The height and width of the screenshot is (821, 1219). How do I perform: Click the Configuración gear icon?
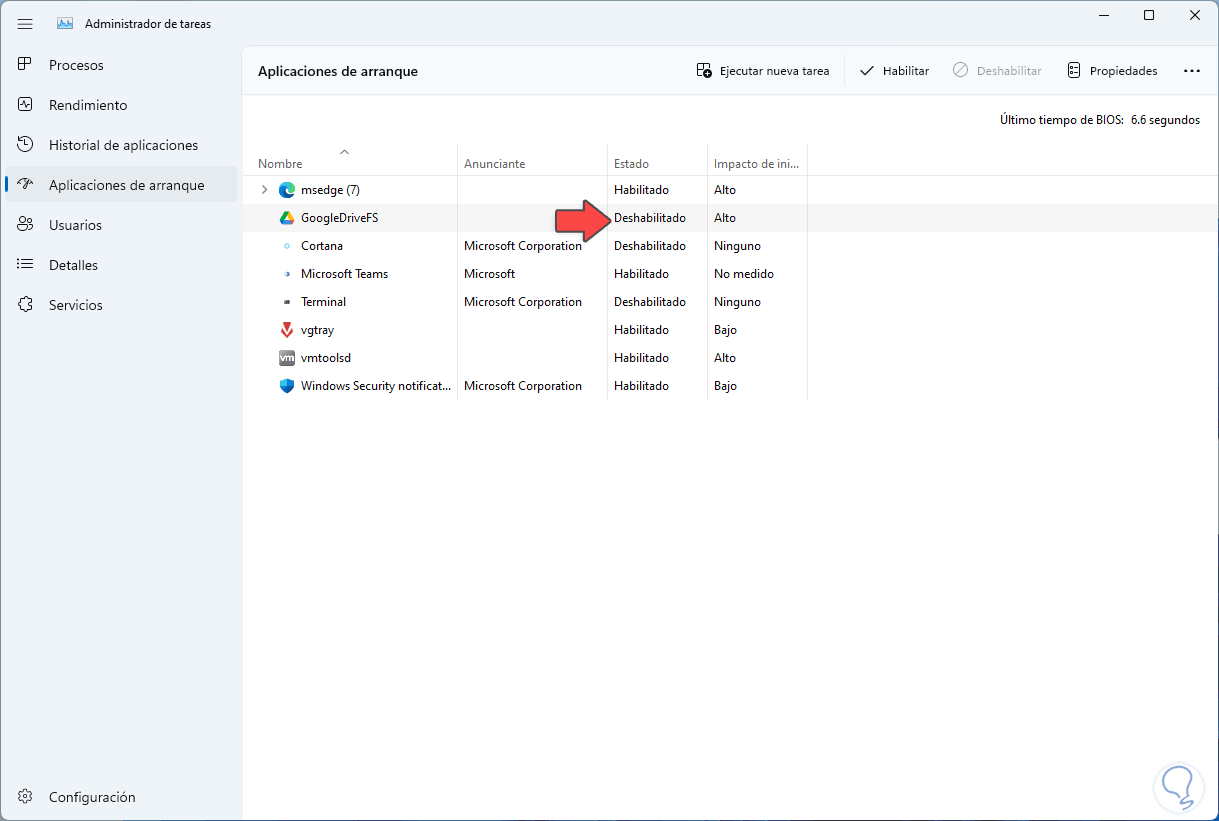[x=26, y=797]
